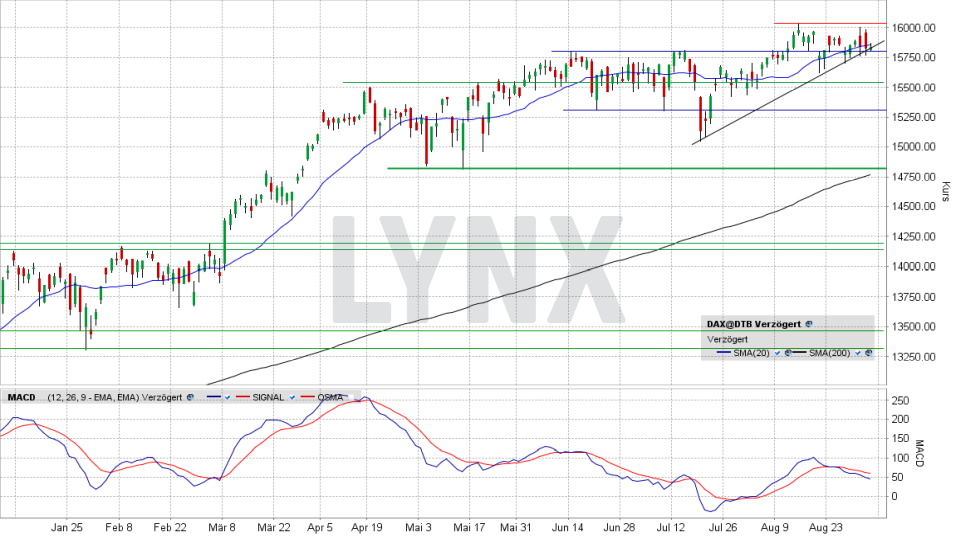This screenshot has height=540, width=960.
Task: Click the (12, 26, 9 - EMA, EMA) parameters text
Action: click(x=94, y=397)
